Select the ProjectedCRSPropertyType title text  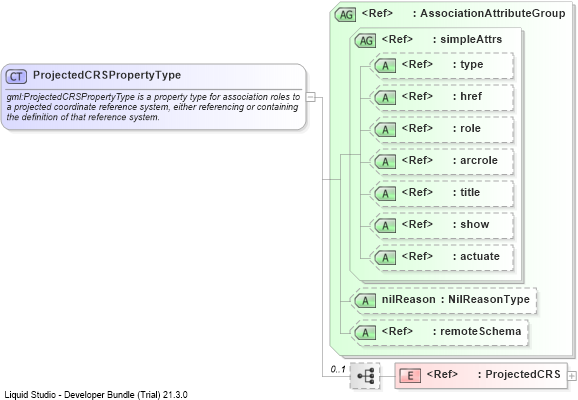(107, 75)
